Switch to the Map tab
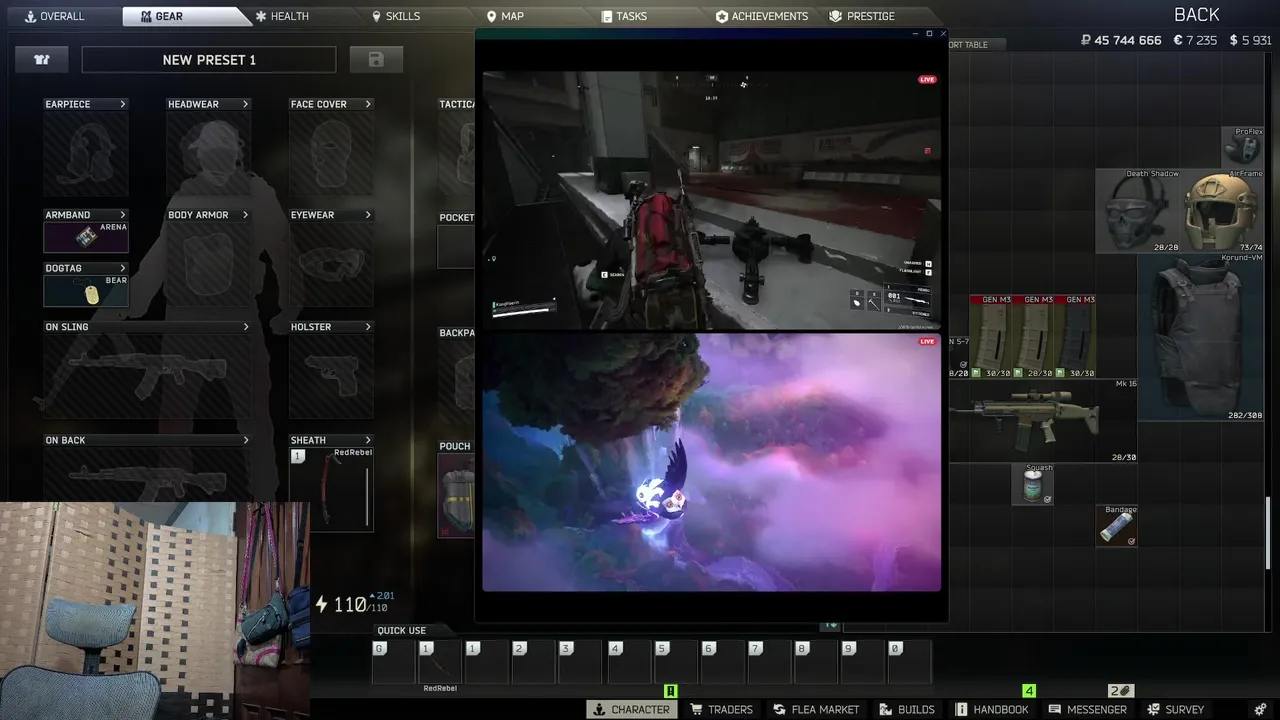Viewport: 1280px width, 720px height. click(x=505, y=16)
